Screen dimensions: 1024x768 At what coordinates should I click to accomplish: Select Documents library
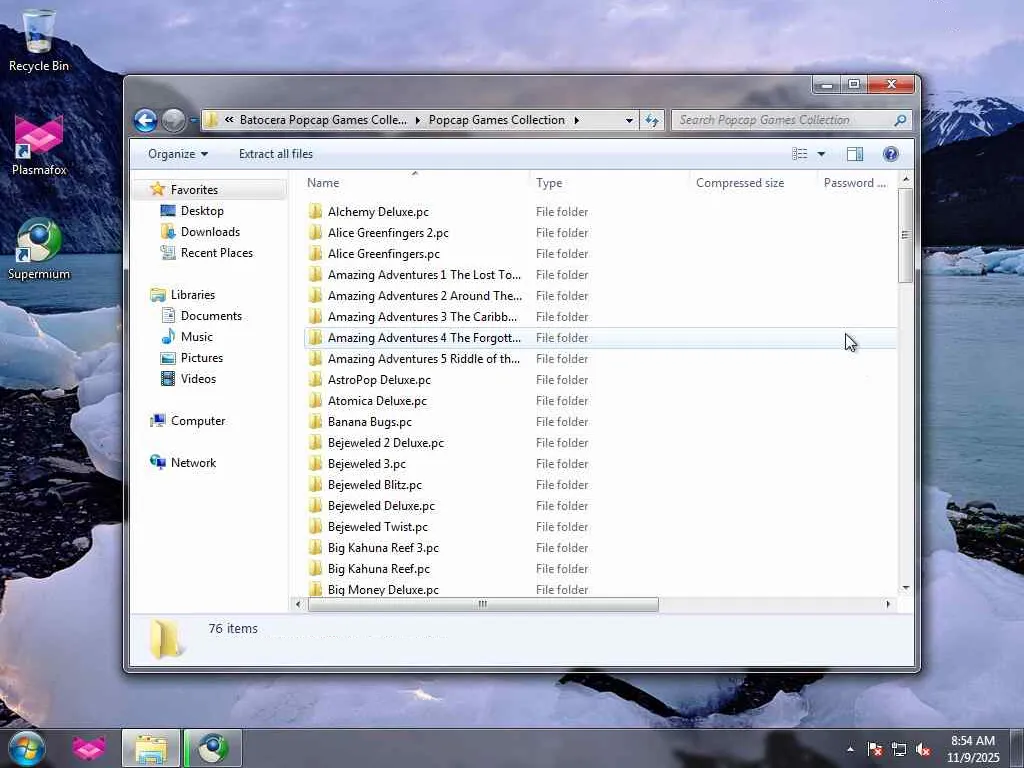pyautogui.click(x=211, y=315)
